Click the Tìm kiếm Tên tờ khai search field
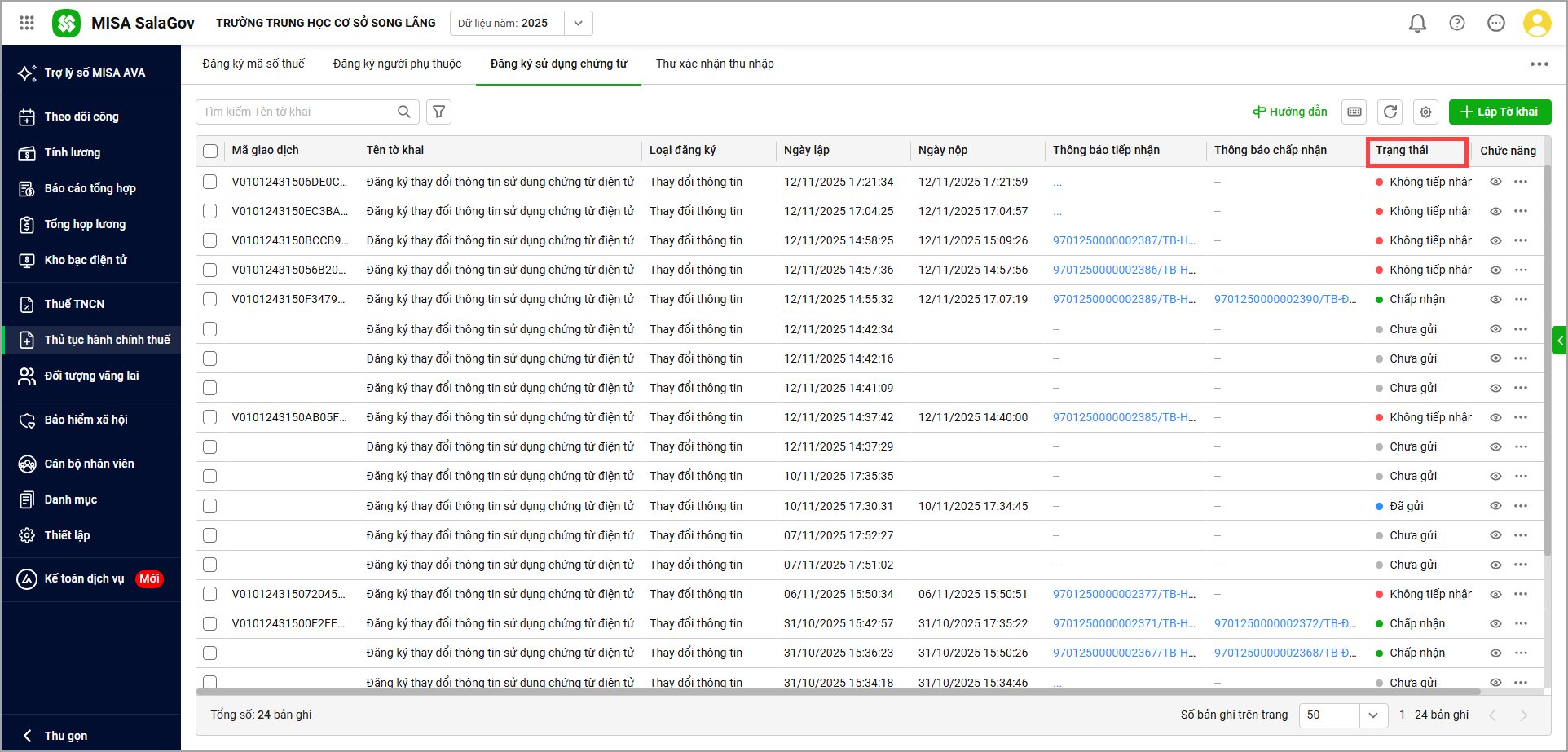This screenshot has width=1568, height=752. 297,112
